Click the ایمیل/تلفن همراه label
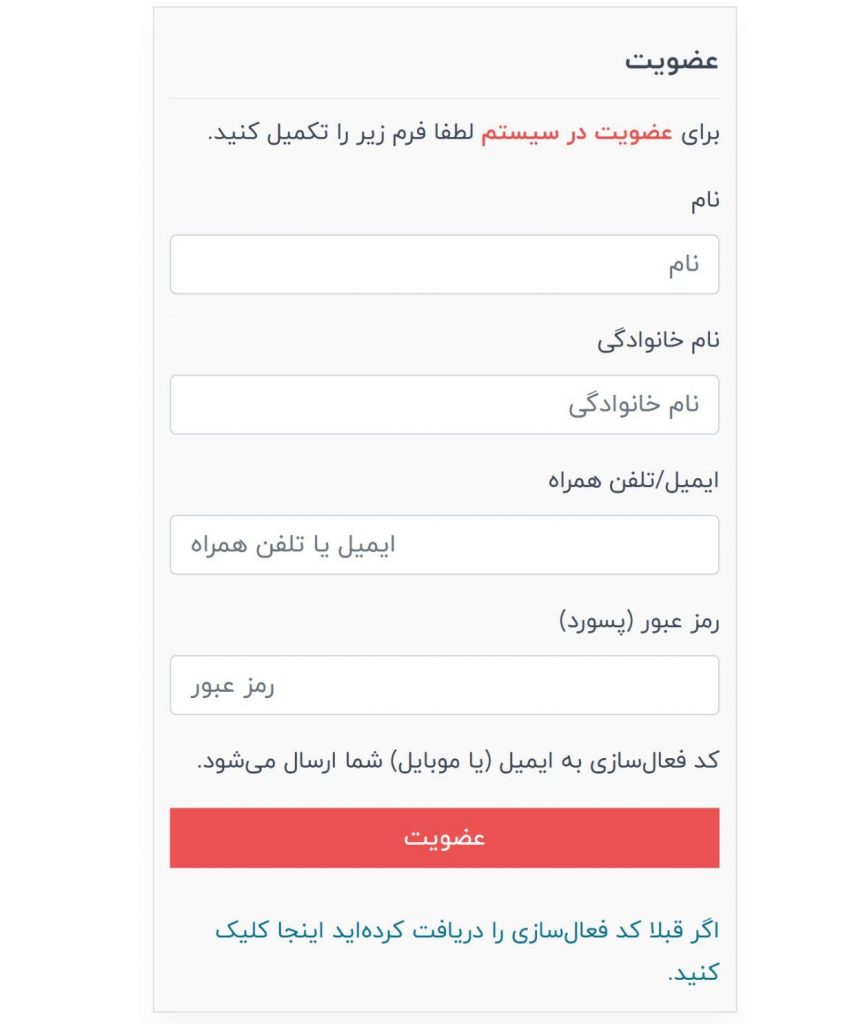The width and height of the screenshot is (854, 1024). (633, 481)
